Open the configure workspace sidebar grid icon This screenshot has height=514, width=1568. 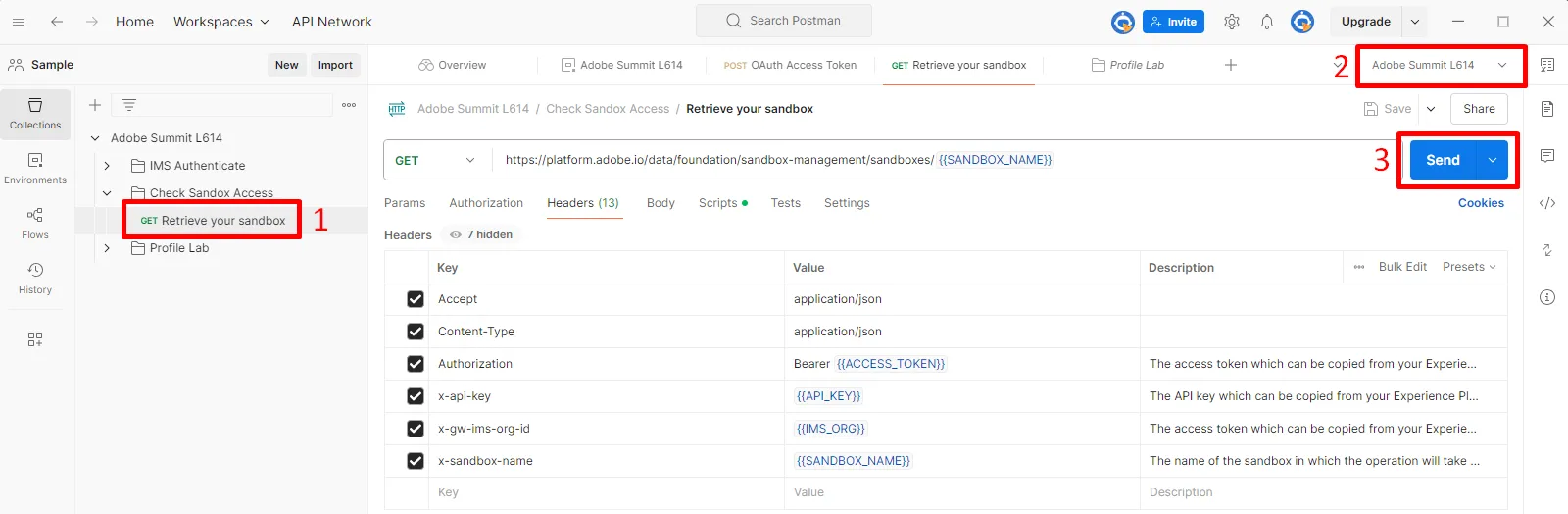(35, 339)
